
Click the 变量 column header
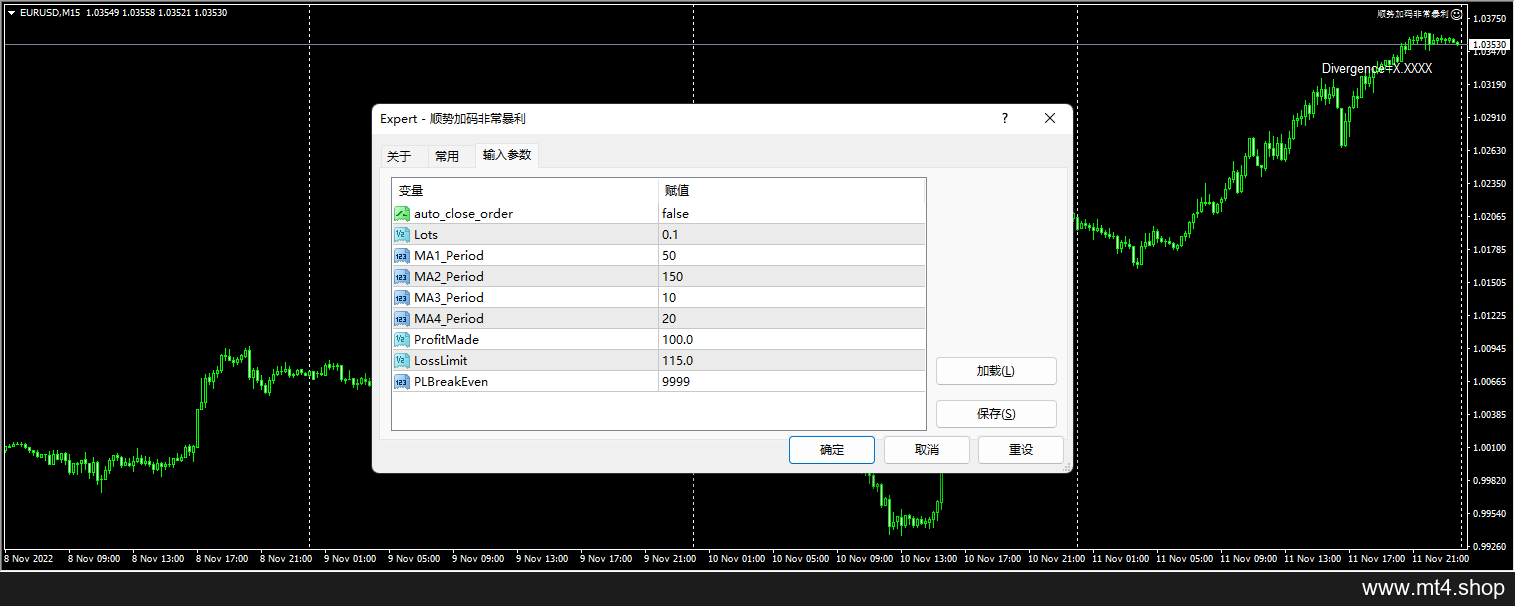click(525, 190)
